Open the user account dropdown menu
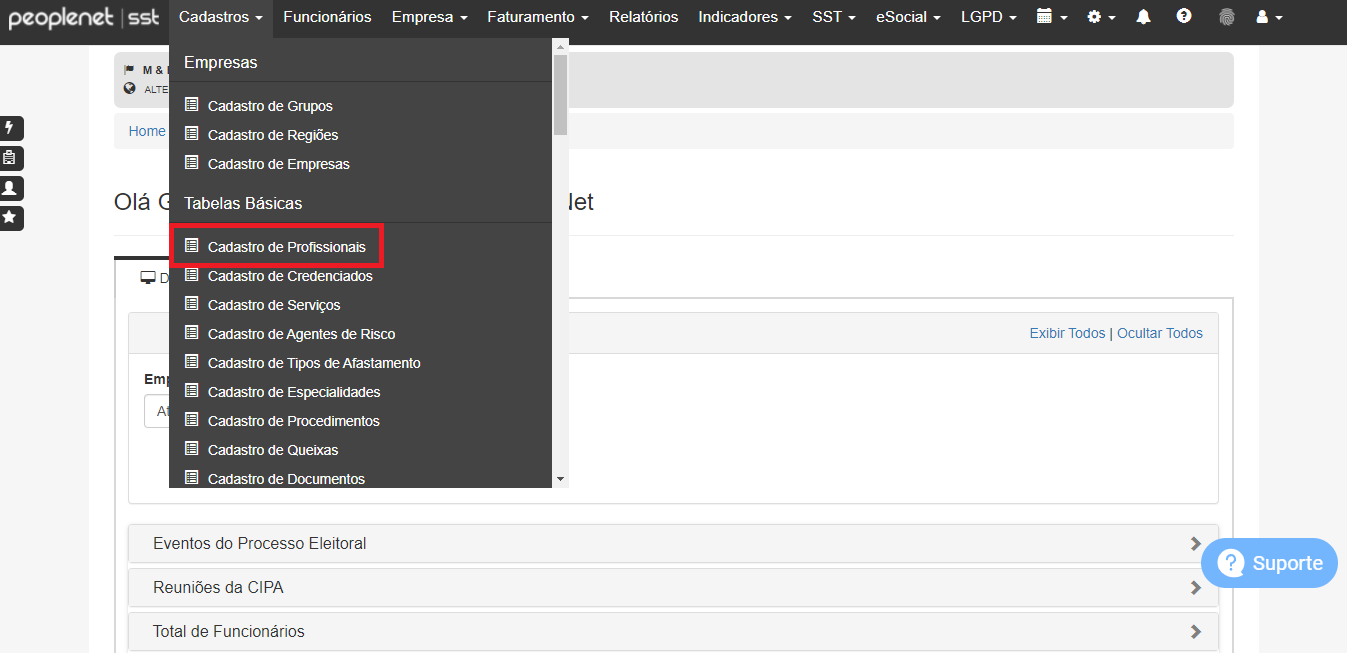This screenshot has height=653, width=1347. (x=1267, y=17)
